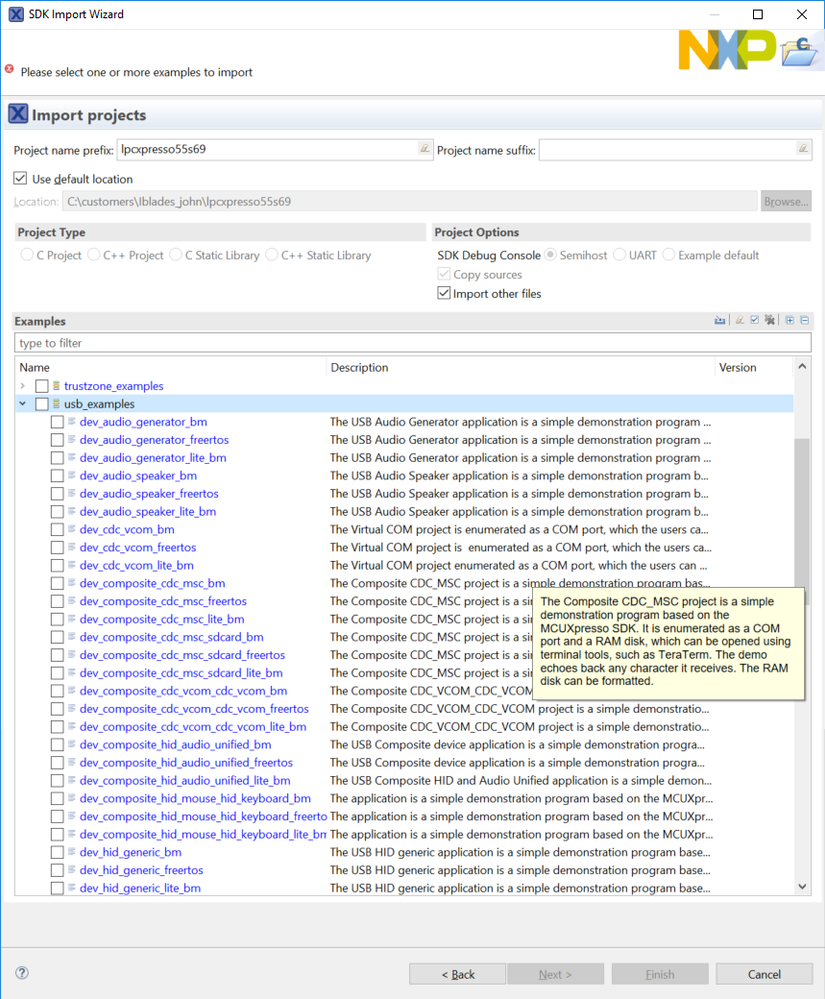Screen dimensions: 825x999
Task: Click the expand all icon in Examples toolbar
Action: [x=790, y=320]
